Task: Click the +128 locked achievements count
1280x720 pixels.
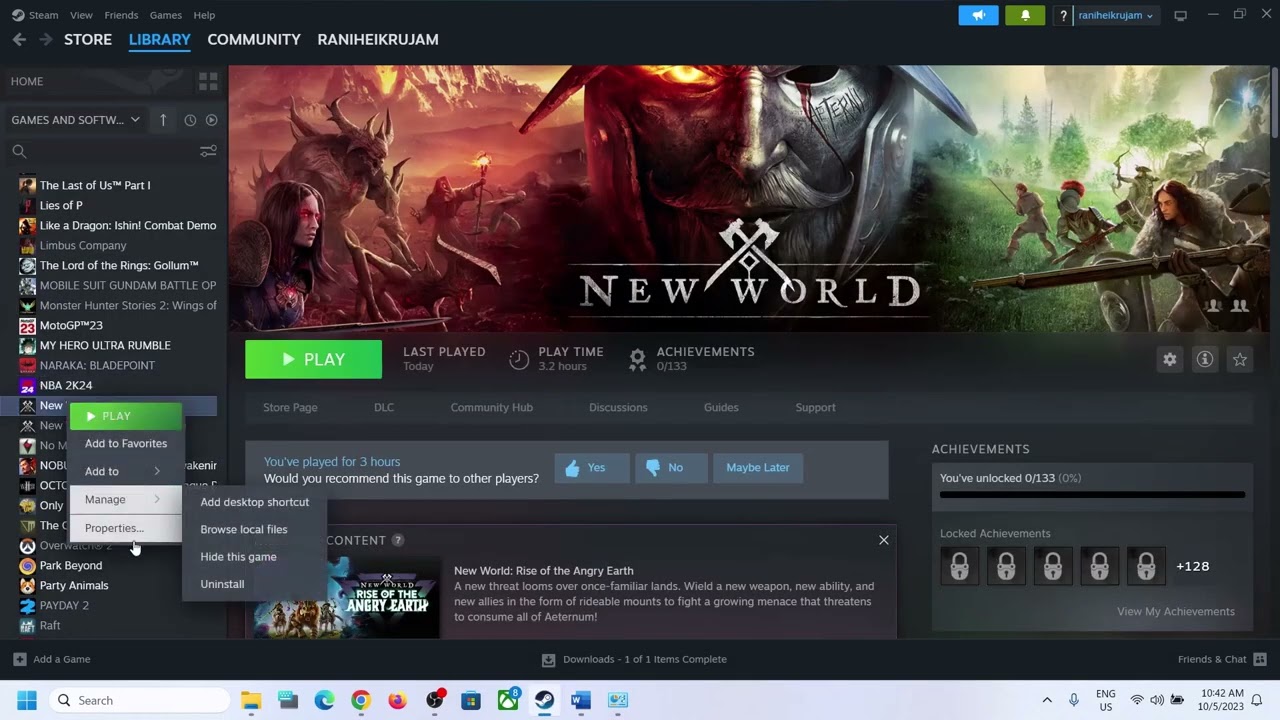Action: [1193, 566]
